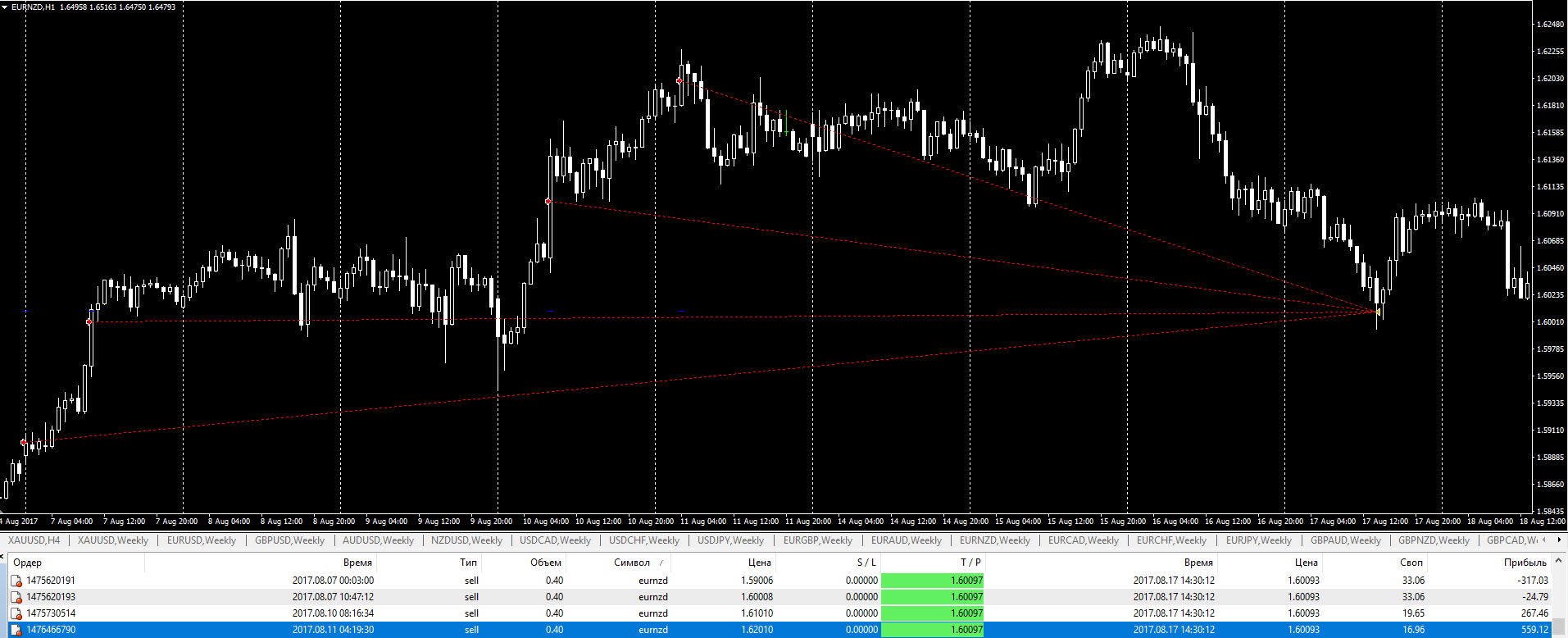Screen dimensions: 1568x638
Task: Click open time 2017.08.07 00:03:00
Action: (333, 581)
